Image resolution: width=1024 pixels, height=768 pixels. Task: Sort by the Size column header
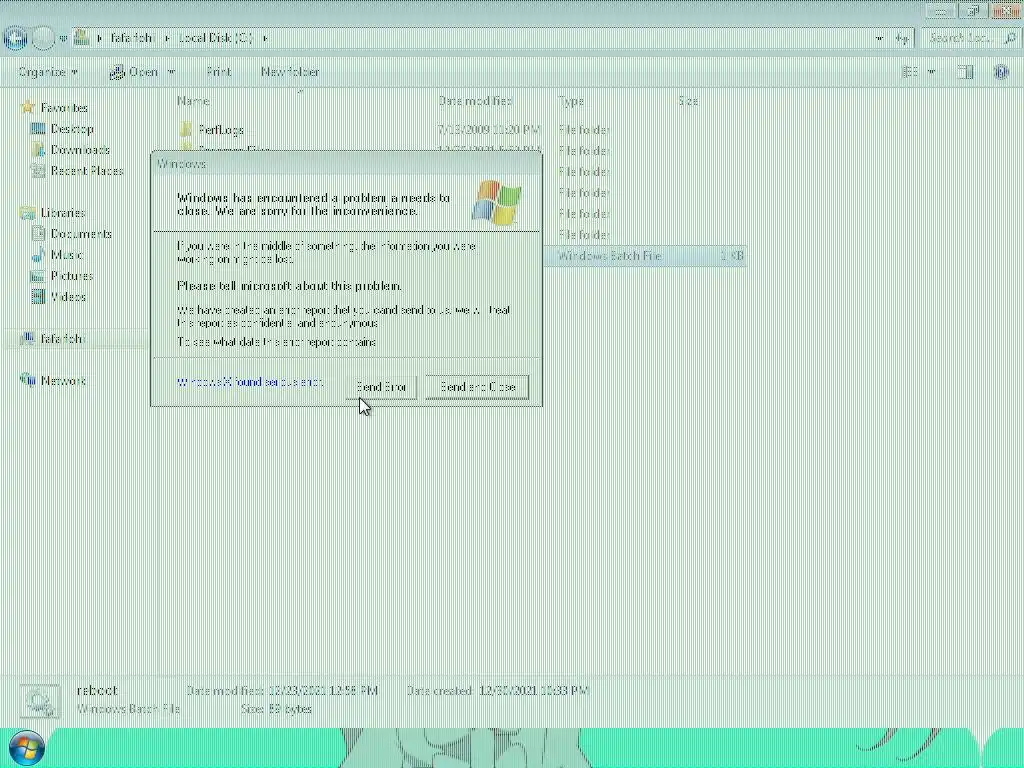coord(688,101)
